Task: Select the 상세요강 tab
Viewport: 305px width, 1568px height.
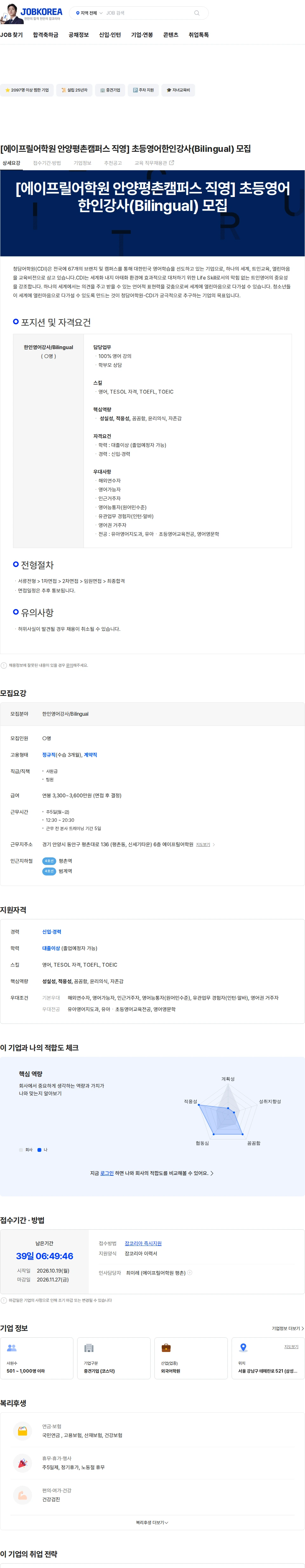Action: 11,163
